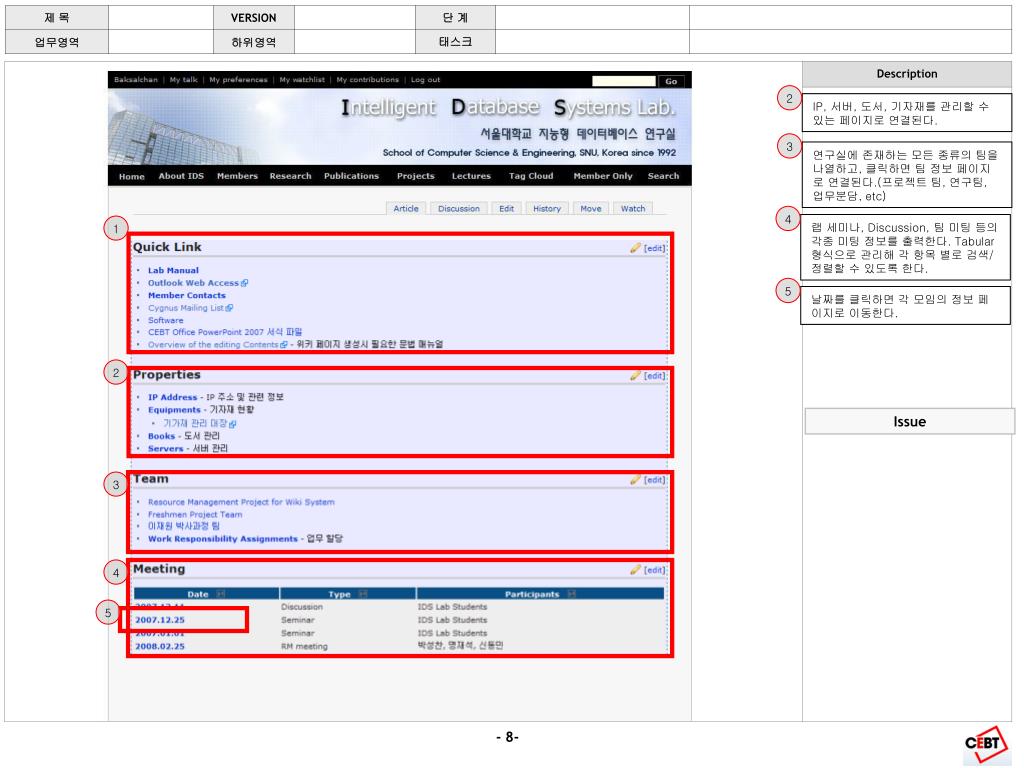
Task: Open the Freshmen Project Team link
Action: click(x=195, y=515)
